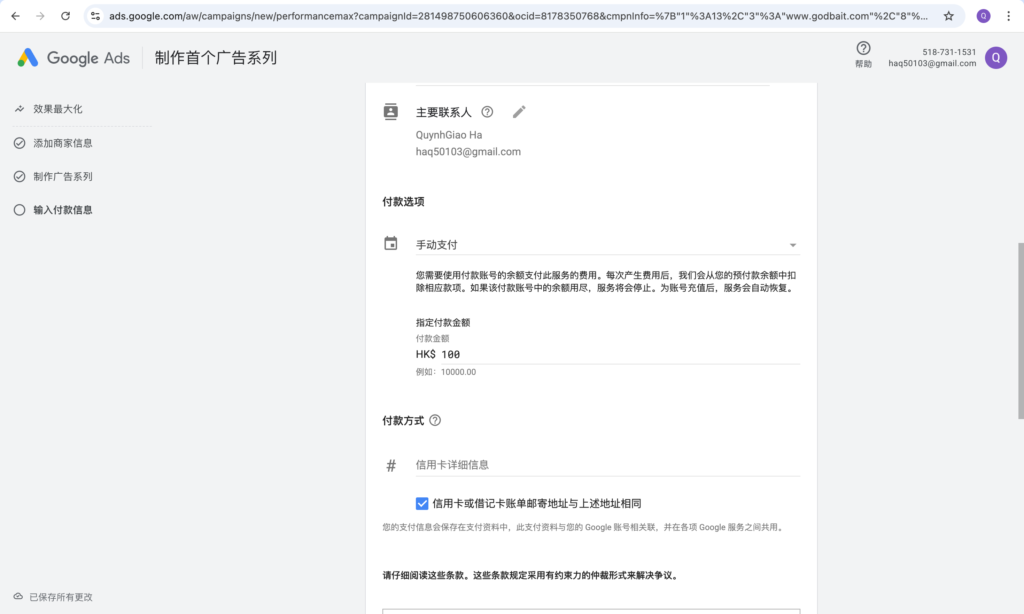1024x614 pixels.
Task: Click the site info icon in address bar
Action: point(95,16)
